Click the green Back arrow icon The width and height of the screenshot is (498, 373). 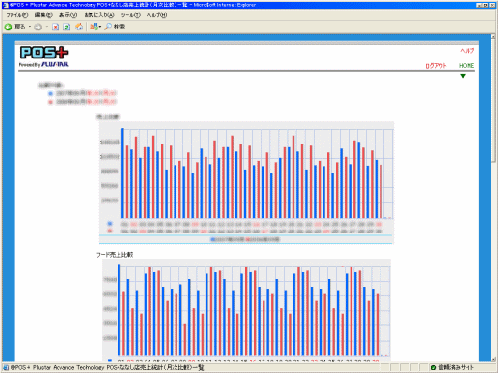click(8, 27)
